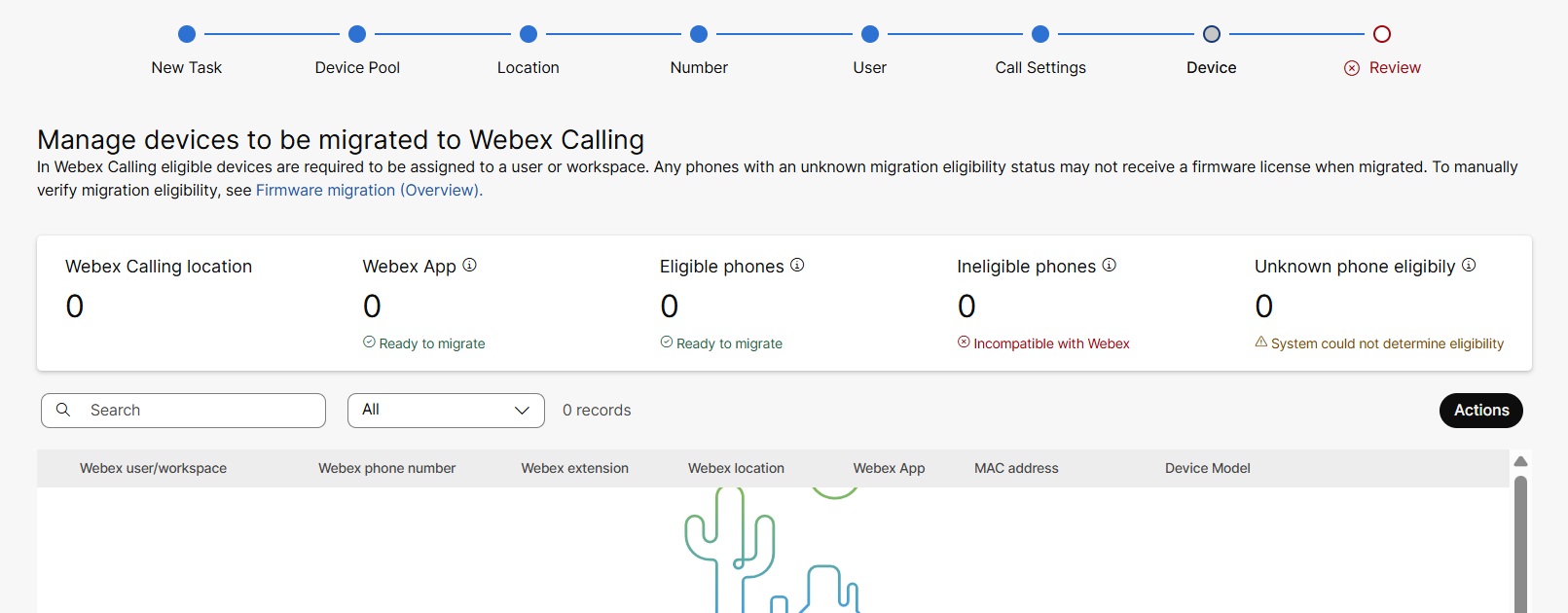Sort by MAC address column header
The width and height of the screenshot is (1568, 613).
pyautogui.click(x=1016, y=468)
